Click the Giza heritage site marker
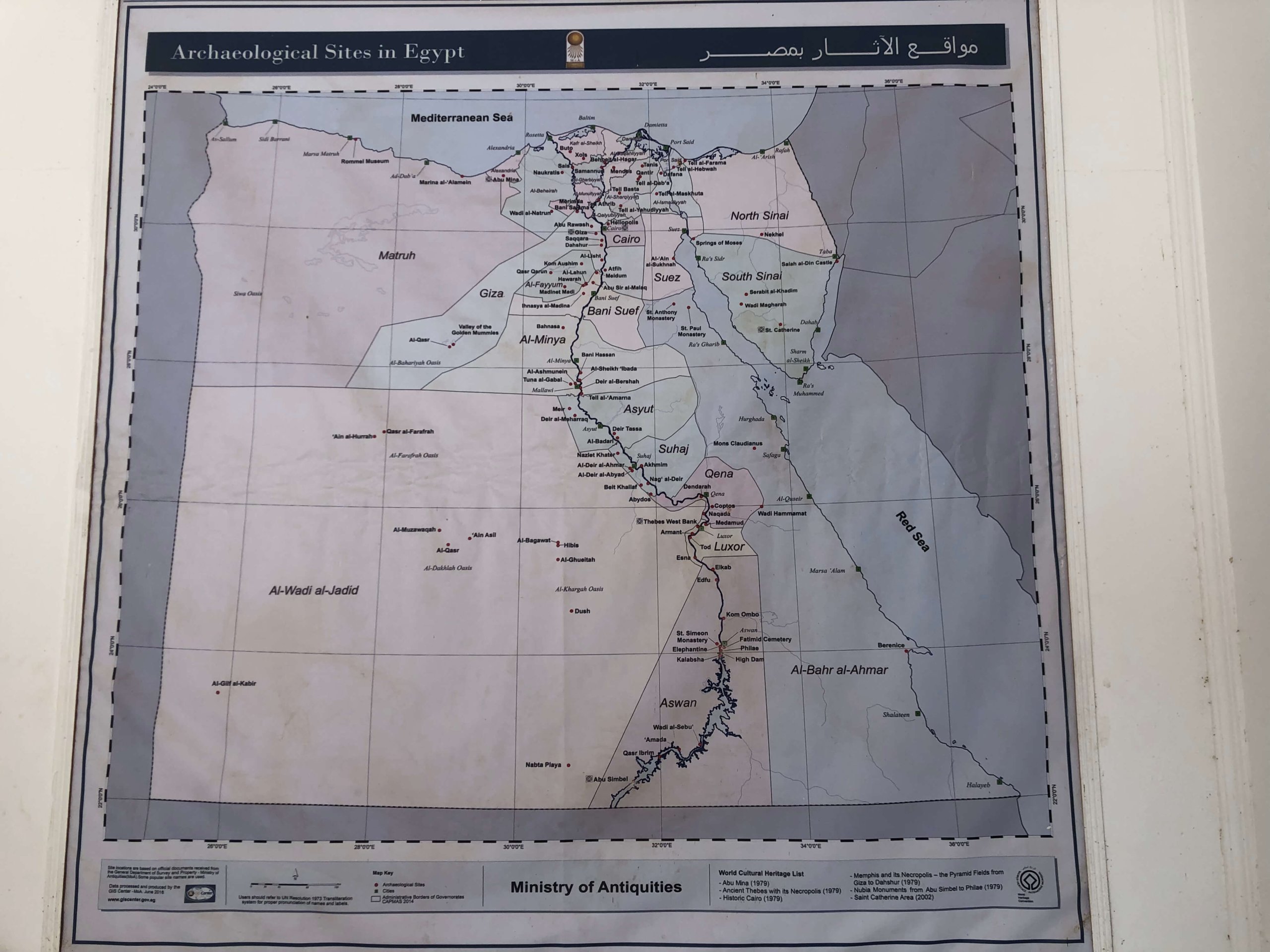The width and height of the screenshot is (1270, 952). 571,233
